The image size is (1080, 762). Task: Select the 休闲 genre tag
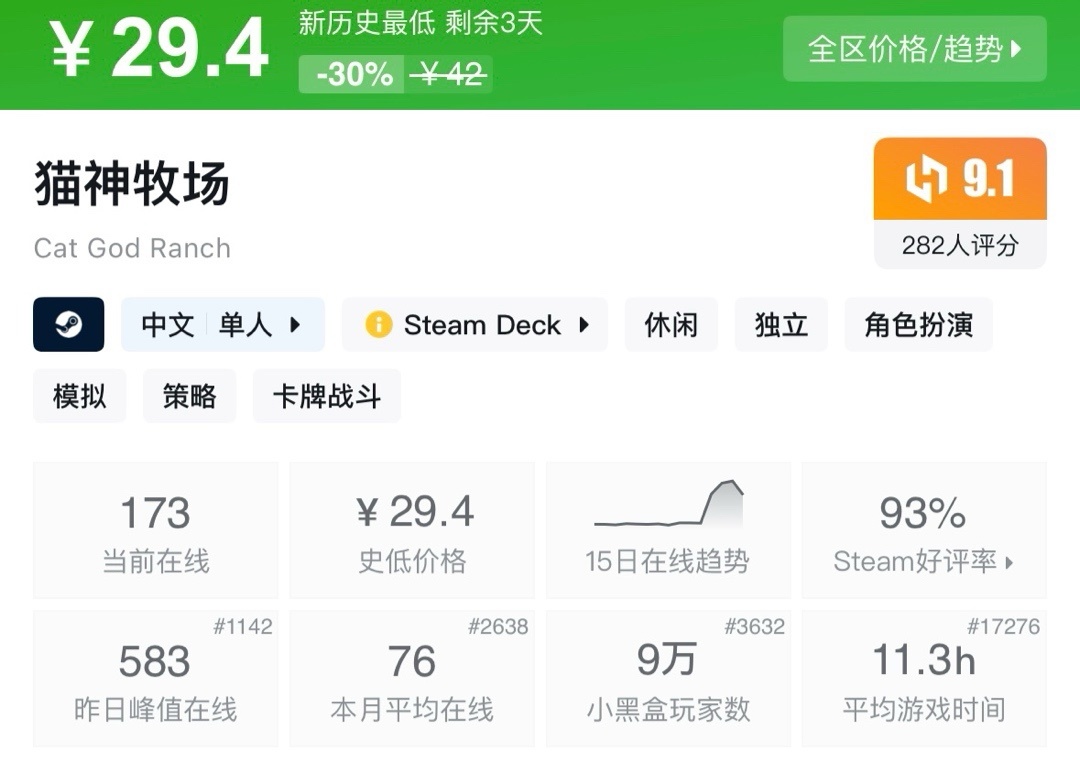point(671,325)
